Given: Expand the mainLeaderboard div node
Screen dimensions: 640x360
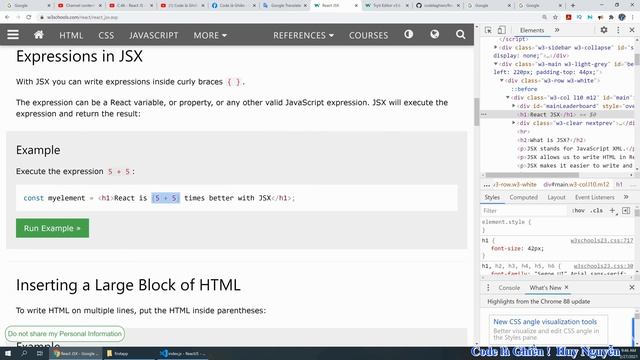Looking at the screenshot, I should point(513,106).
